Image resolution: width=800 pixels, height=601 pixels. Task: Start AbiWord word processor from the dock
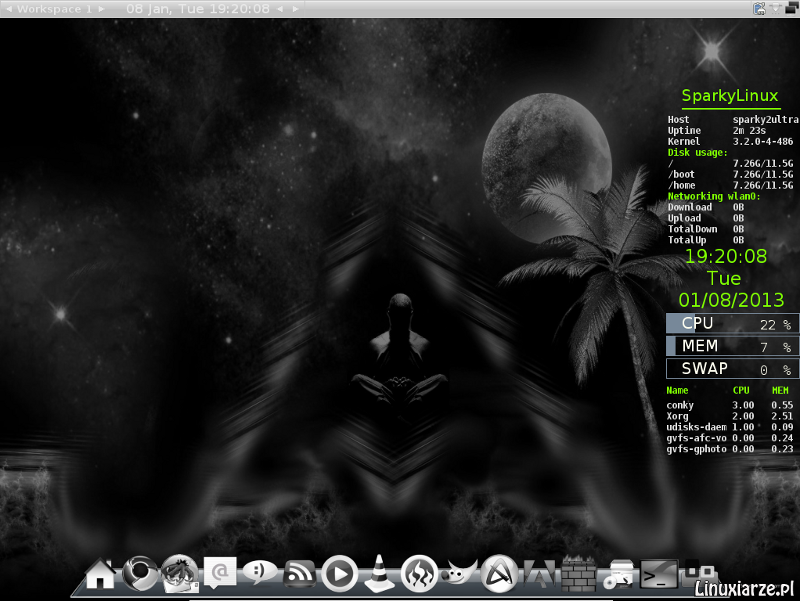coord(498,575)
